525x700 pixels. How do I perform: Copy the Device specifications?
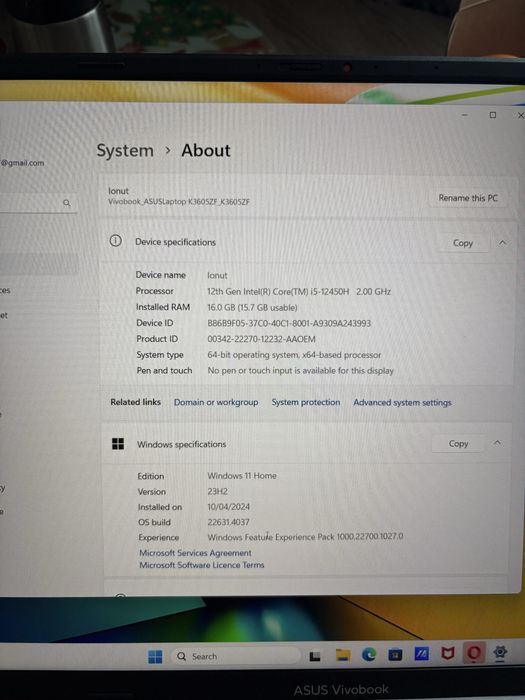pos(462,243)
